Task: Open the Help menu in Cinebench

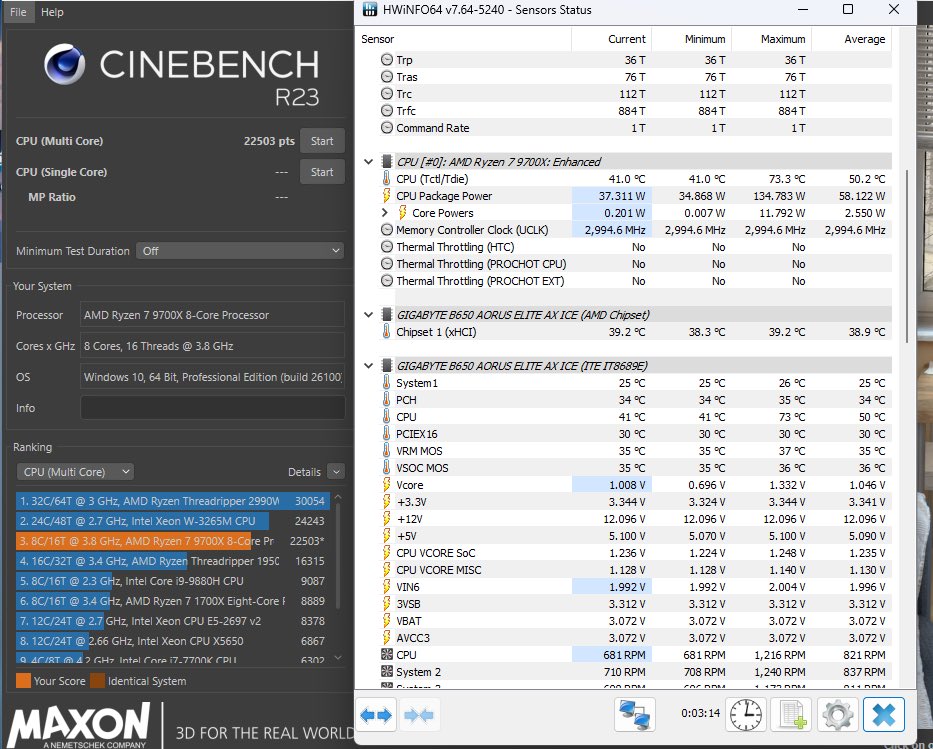Action: [52, 12]
